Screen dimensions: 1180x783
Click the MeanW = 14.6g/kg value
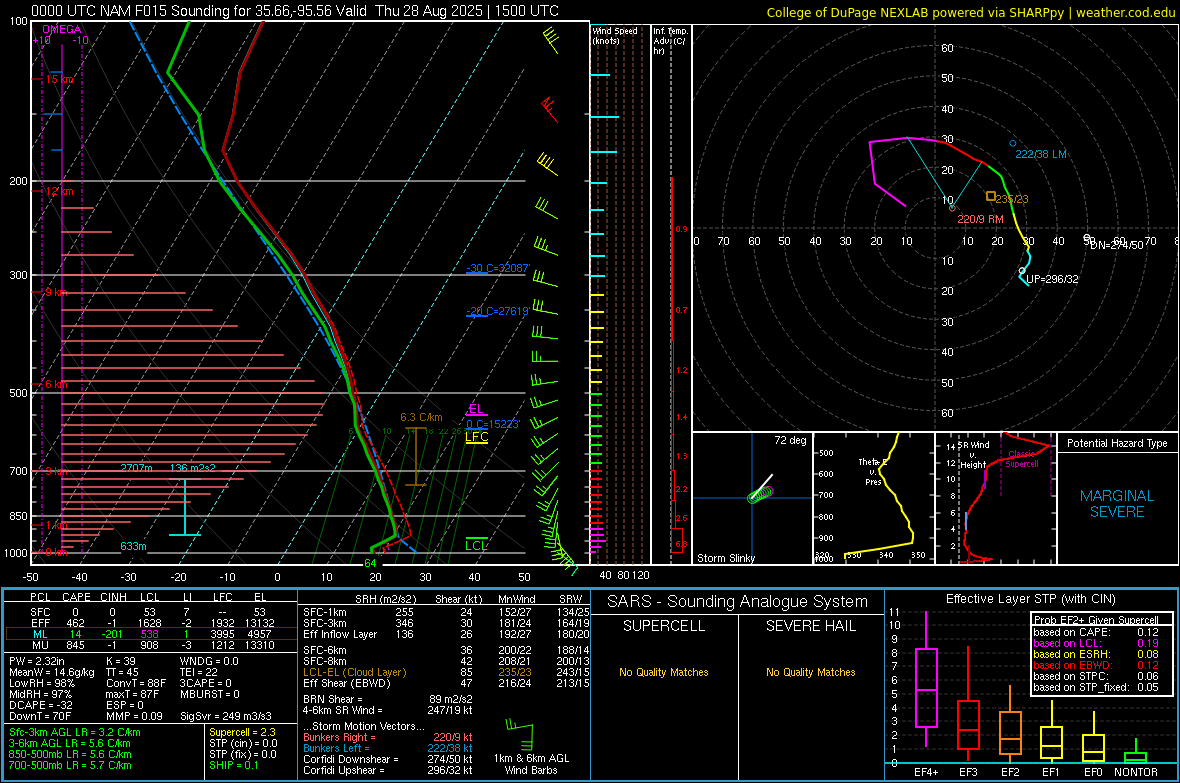pos(52,672)
